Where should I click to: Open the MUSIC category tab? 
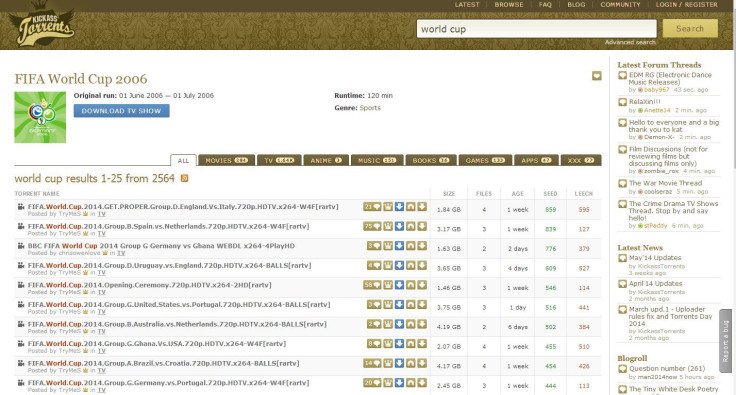coord(377,160)
